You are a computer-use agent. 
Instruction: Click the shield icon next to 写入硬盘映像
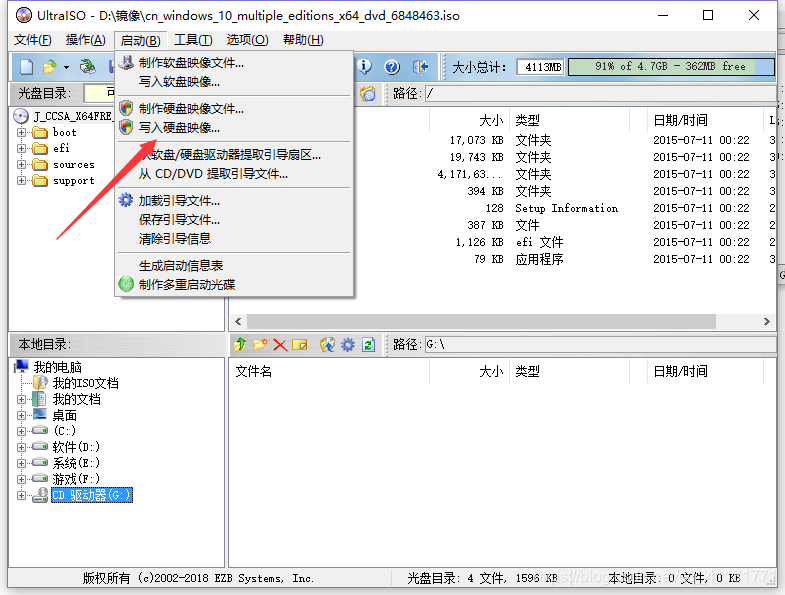pyautogui.click(x=126, y=127)
